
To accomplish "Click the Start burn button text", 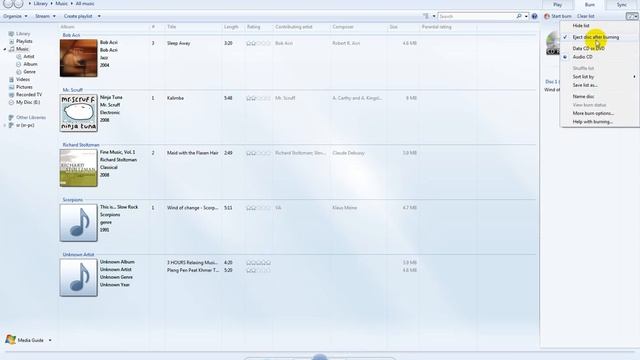I will [x=561, y=16].
